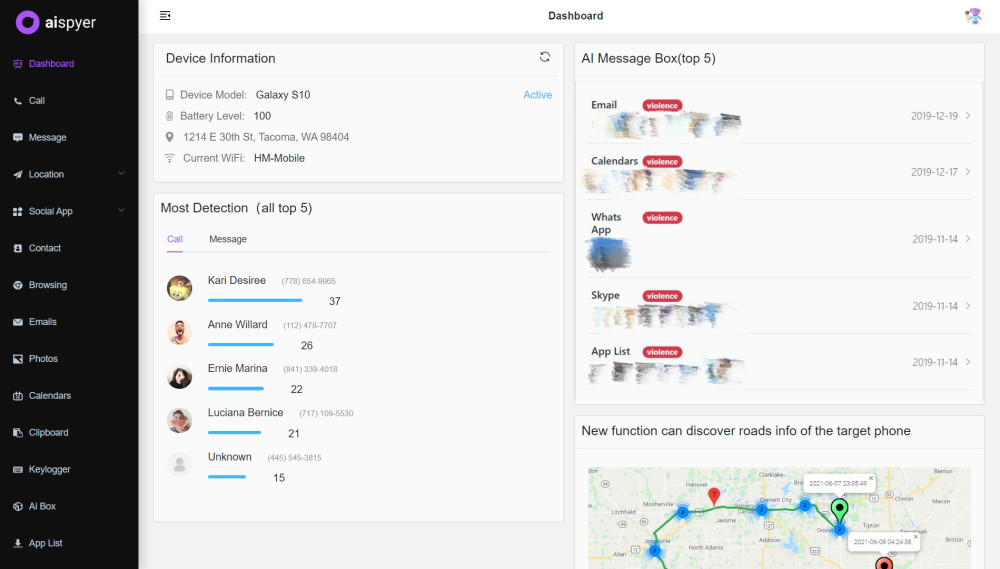Click the violence tag on Whats App
The height and width of the screenshot is (569, 1000).
click(x=662, y=218)
